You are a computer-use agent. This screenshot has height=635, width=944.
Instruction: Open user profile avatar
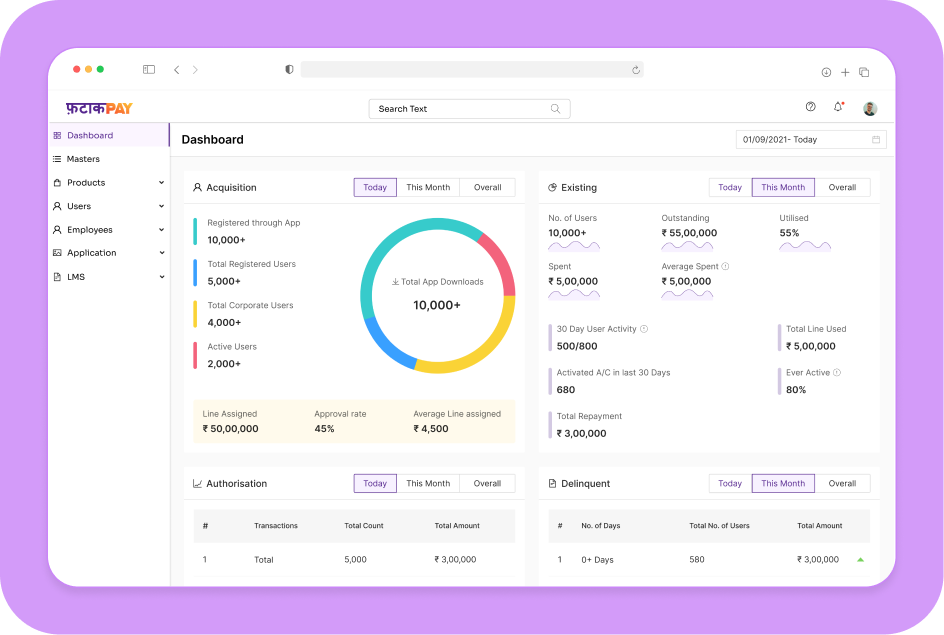[x=869, y=109]
